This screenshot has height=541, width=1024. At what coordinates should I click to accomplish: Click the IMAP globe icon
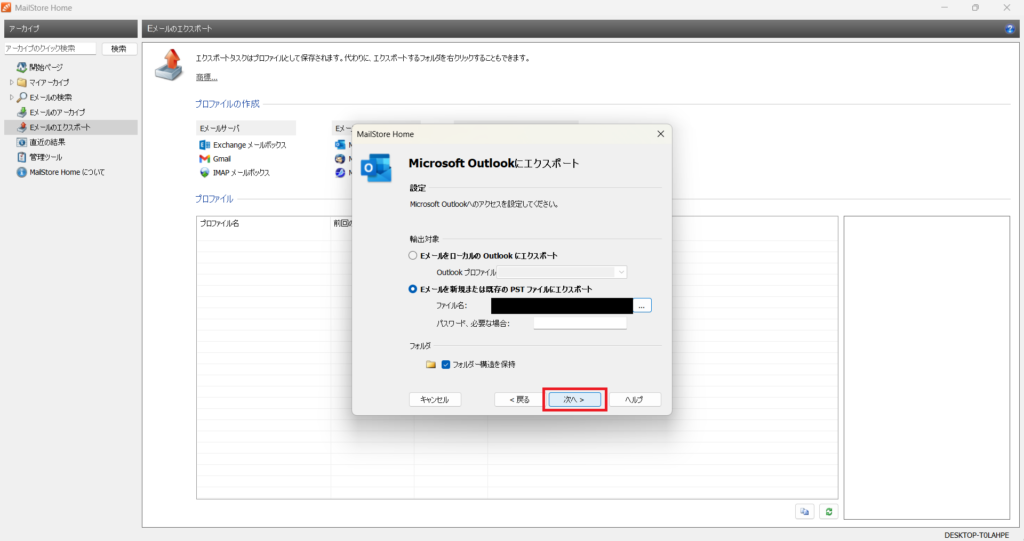[x=204, y=173]
